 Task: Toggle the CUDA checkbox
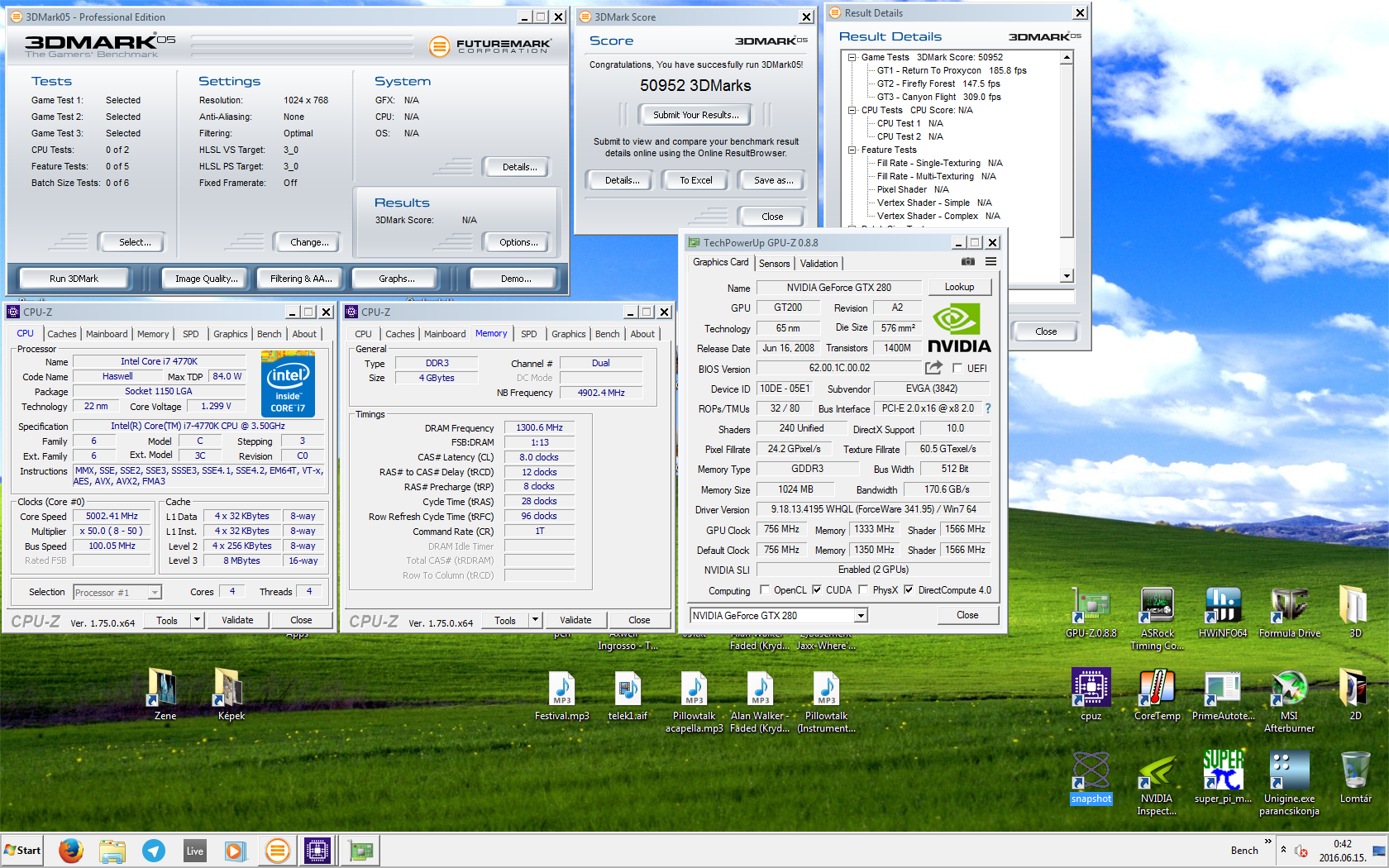(817, 589)
